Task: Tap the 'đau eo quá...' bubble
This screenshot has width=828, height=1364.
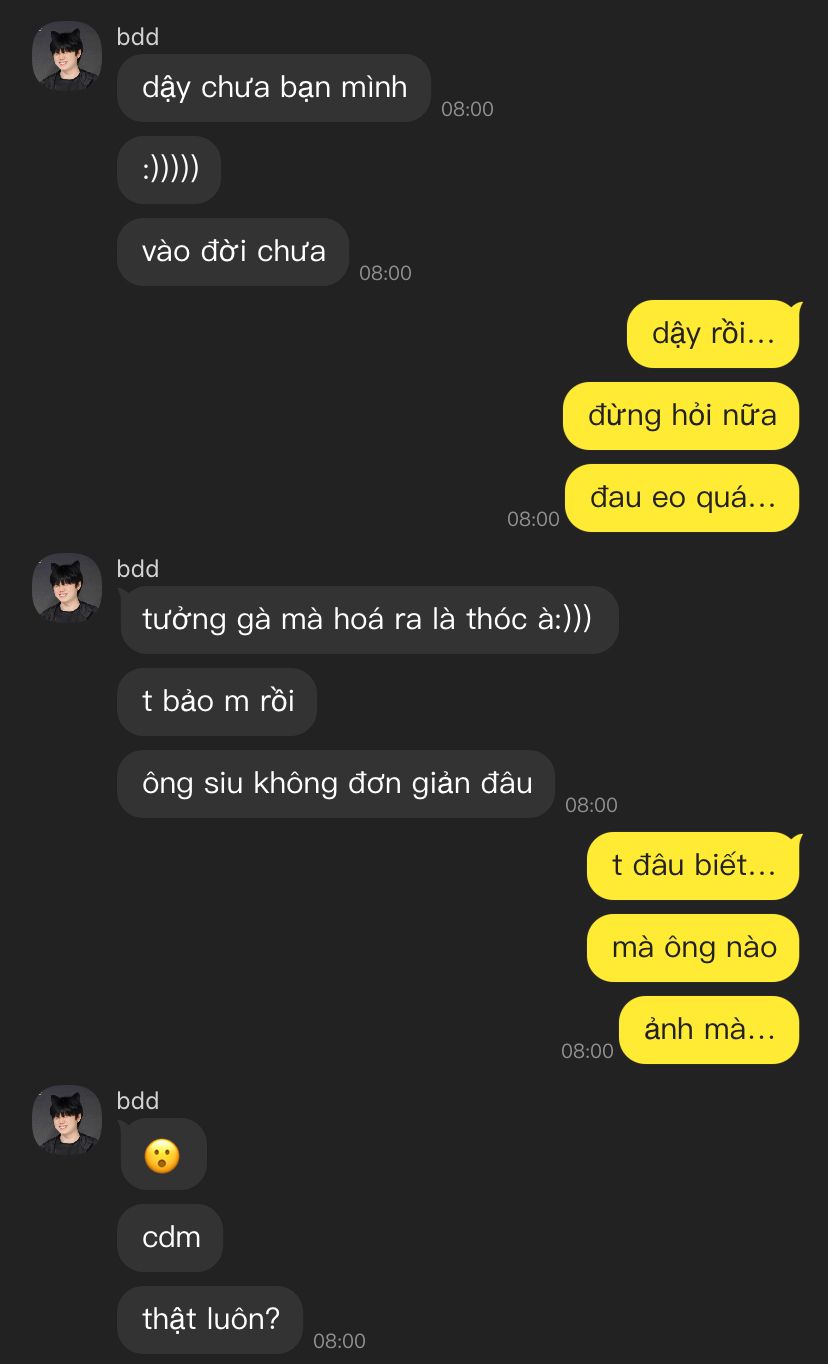Action: click(x=682, y=498)
